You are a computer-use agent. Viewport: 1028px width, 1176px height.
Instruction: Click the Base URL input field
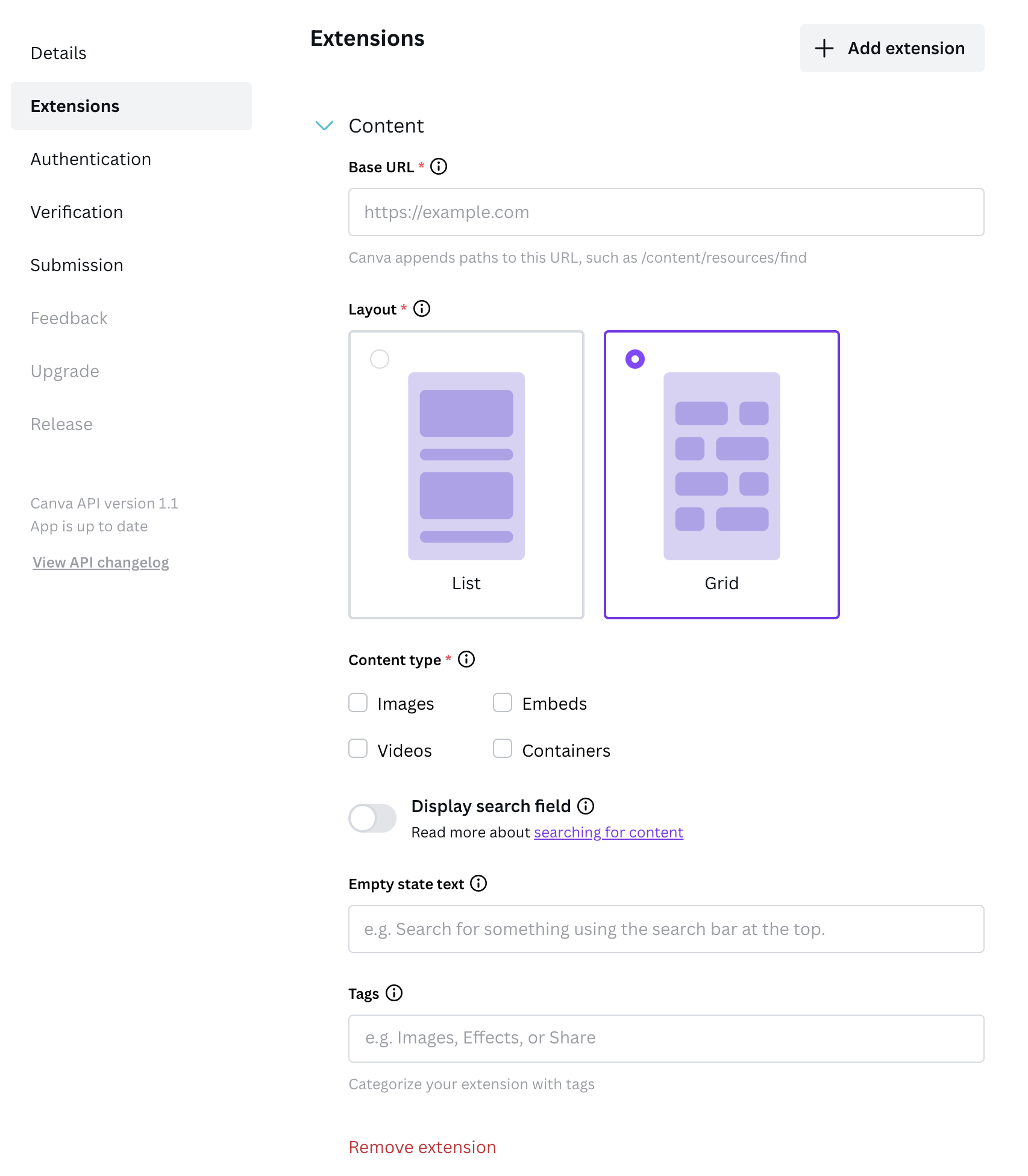666,212
